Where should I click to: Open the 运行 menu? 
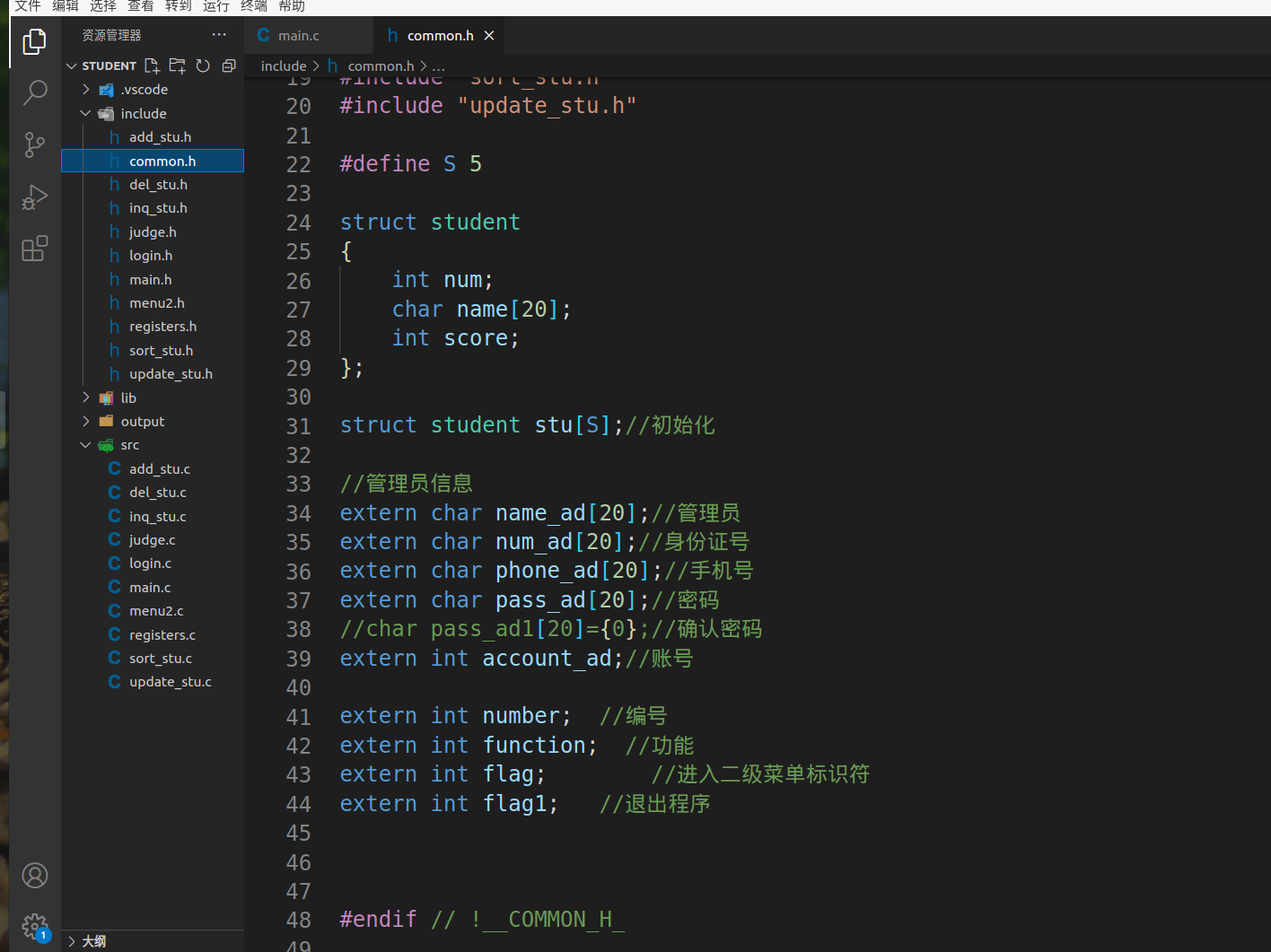coord(216,6)
